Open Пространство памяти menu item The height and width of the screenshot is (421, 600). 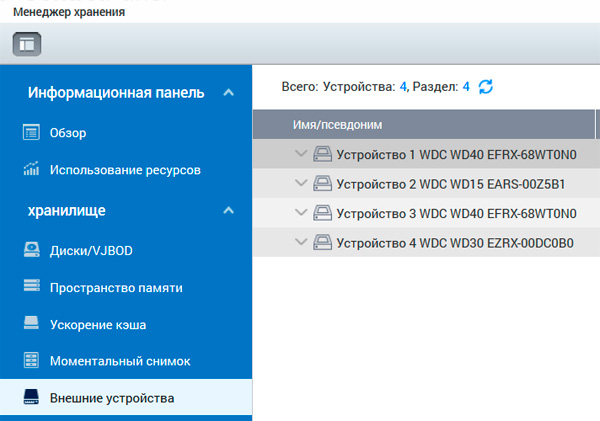tap(116, 287)
